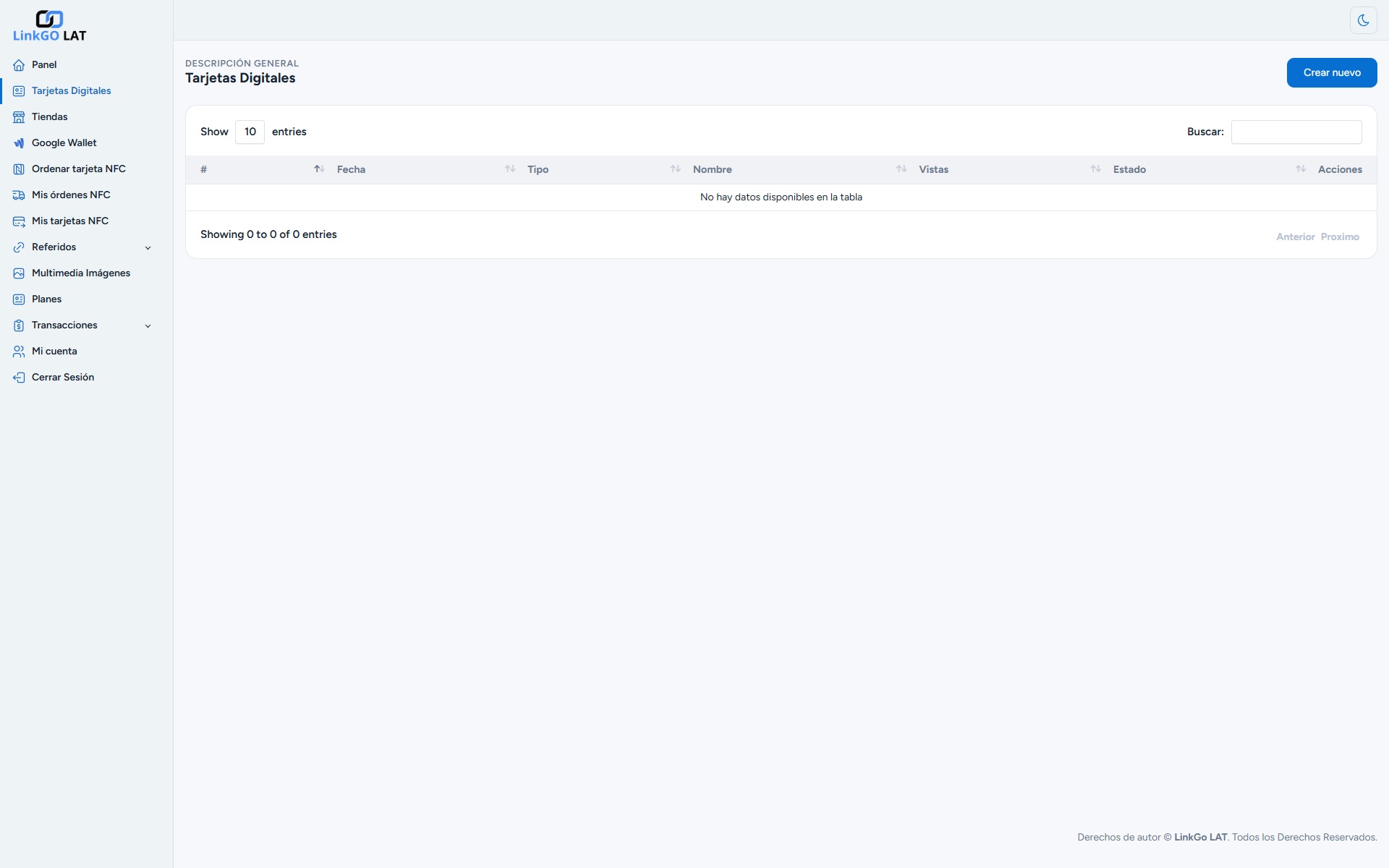The width and height of the screenshot is (1389, 868).
Task: Click the Cerrar Sesión logout icon
Action: click(19, 378)
